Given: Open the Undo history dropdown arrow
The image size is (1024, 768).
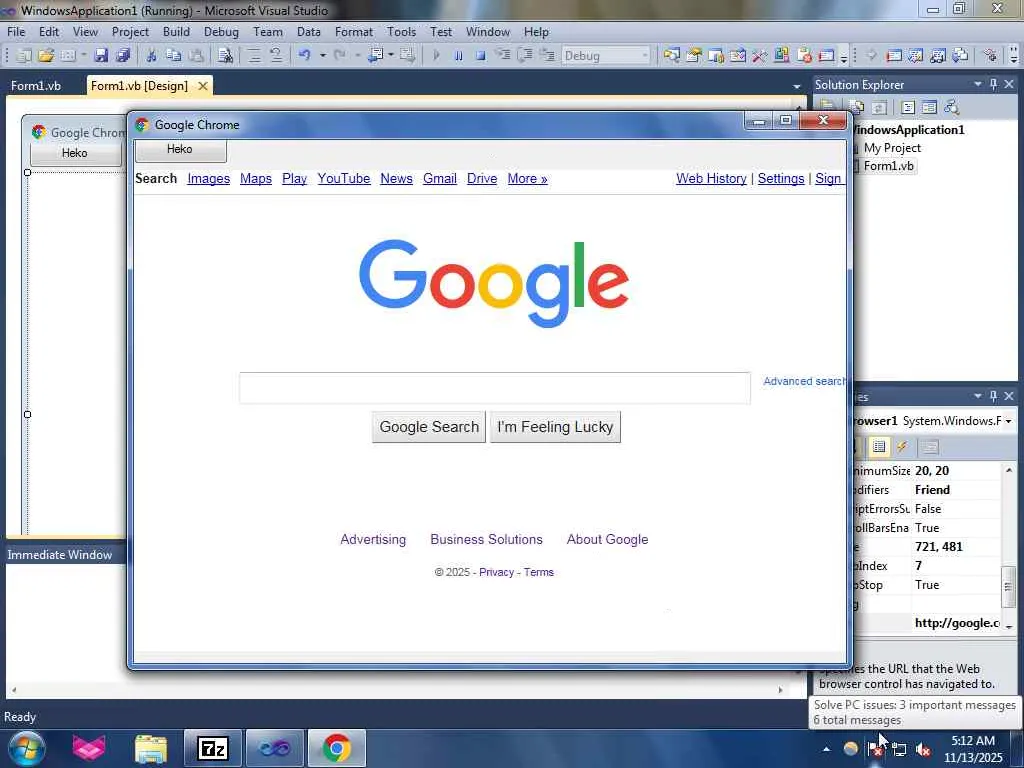Looking at the screenshot, I should [323, 56].
